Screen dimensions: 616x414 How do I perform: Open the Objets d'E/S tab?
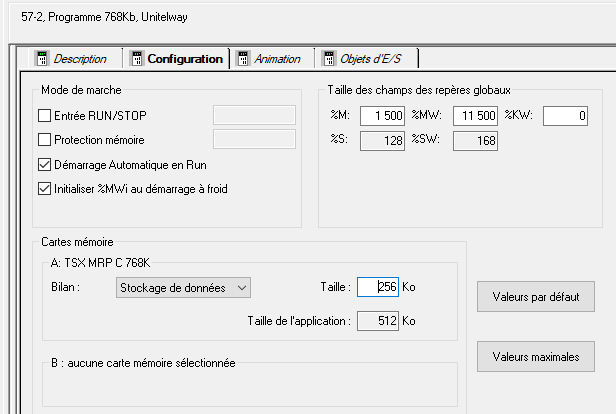372,59
